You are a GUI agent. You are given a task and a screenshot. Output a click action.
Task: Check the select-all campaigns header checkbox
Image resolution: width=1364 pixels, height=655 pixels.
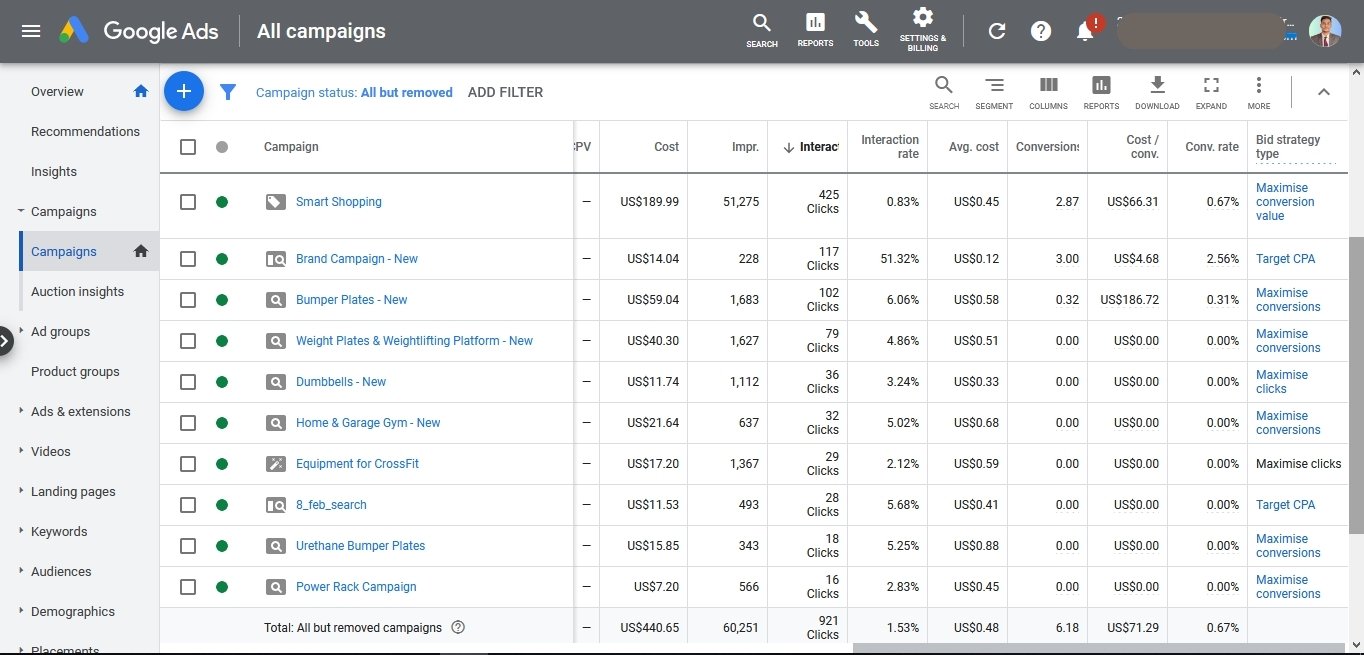[x=188, y=147]
